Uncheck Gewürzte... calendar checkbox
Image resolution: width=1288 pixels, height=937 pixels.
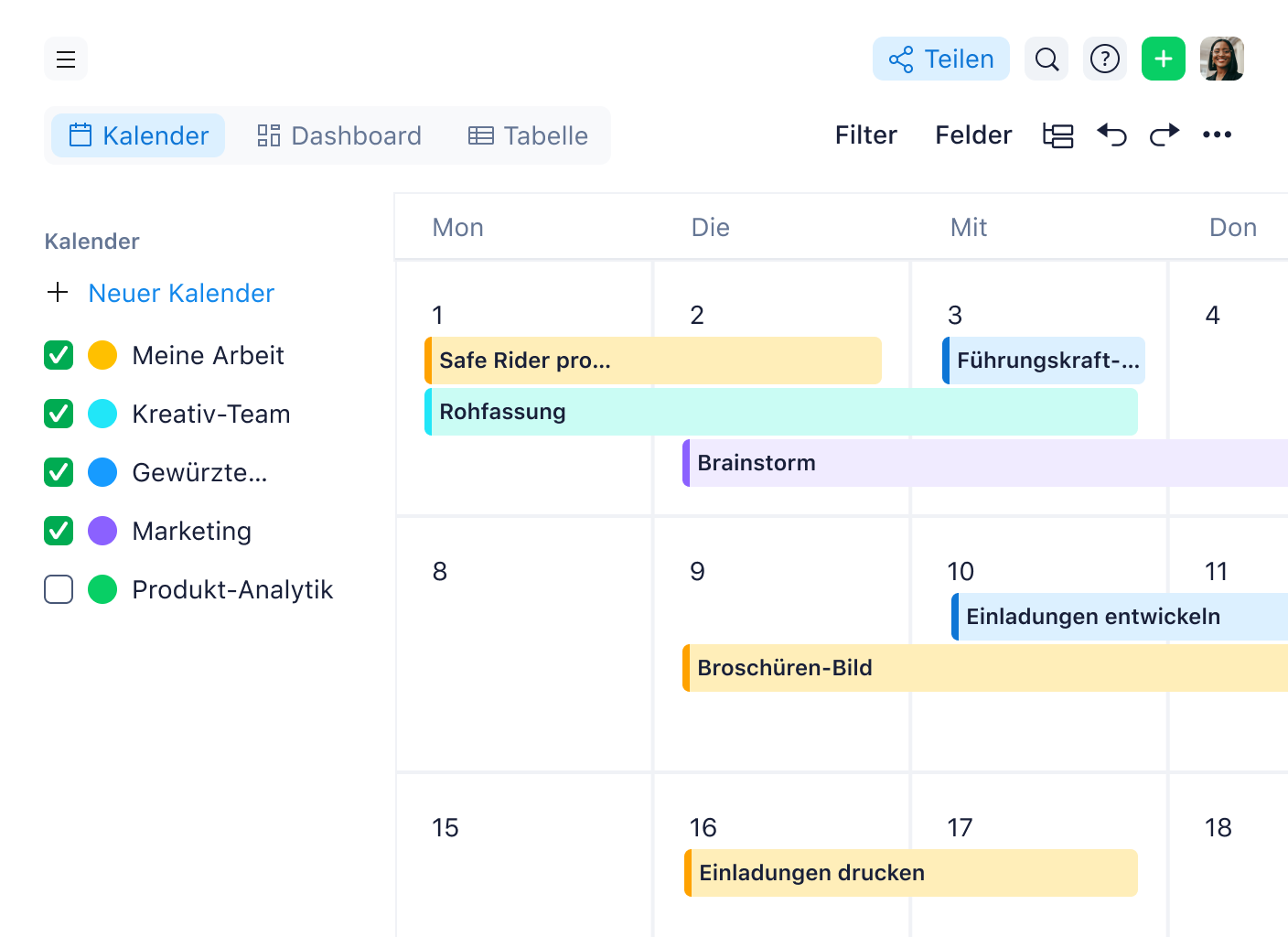pyautogui.click(x=59, y=472)
